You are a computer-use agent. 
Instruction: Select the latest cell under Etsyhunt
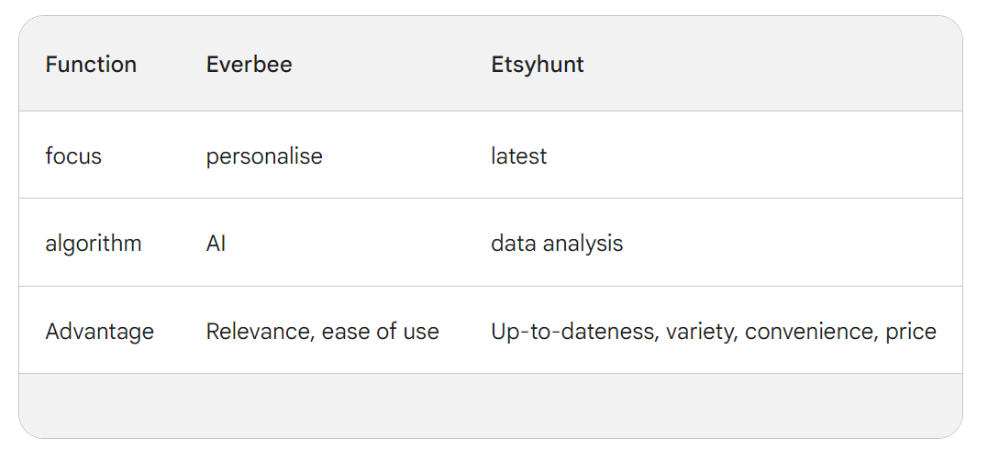point(518,156)
